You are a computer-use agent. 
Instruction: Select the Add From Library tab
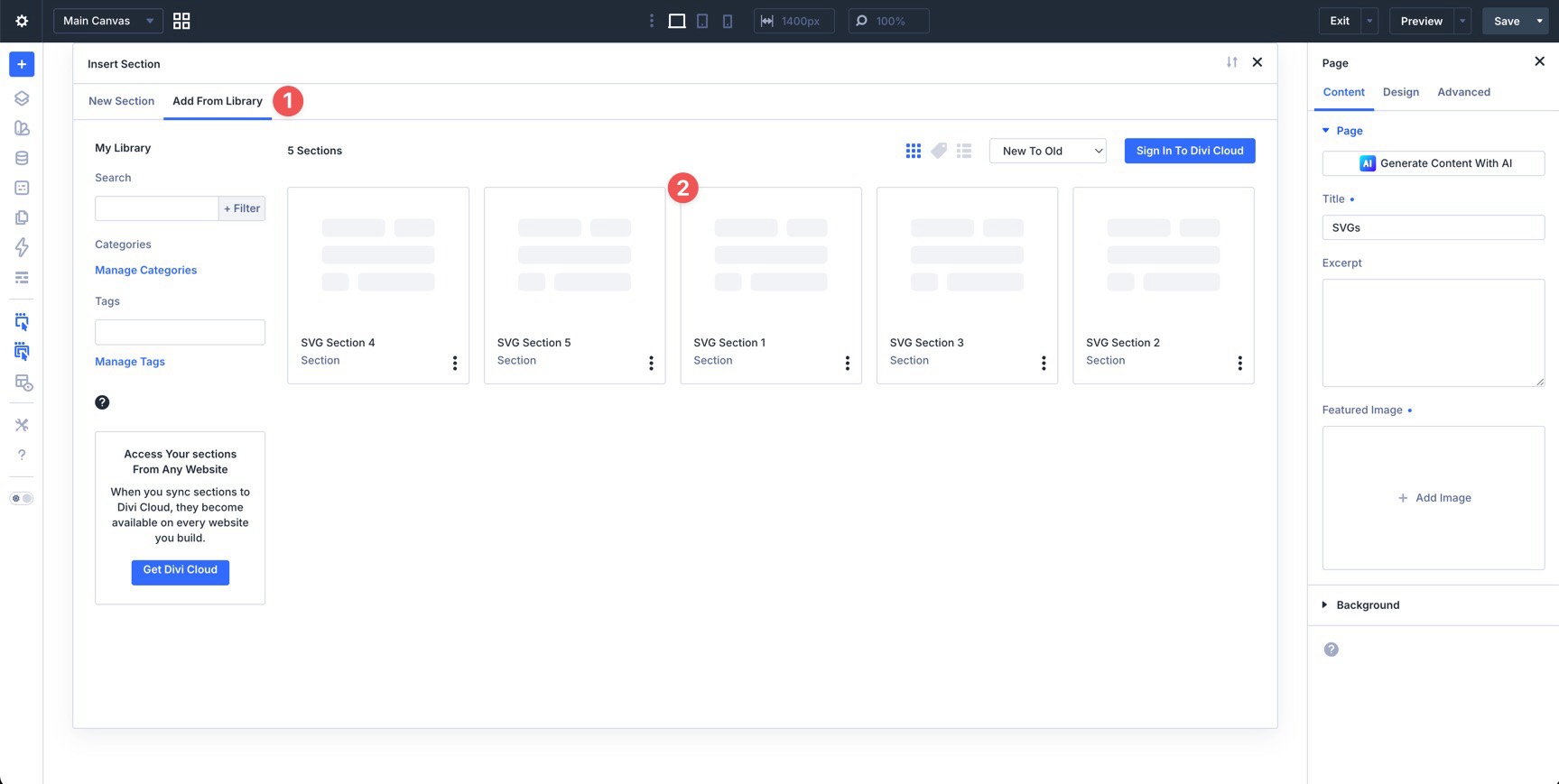coord(218,101)
